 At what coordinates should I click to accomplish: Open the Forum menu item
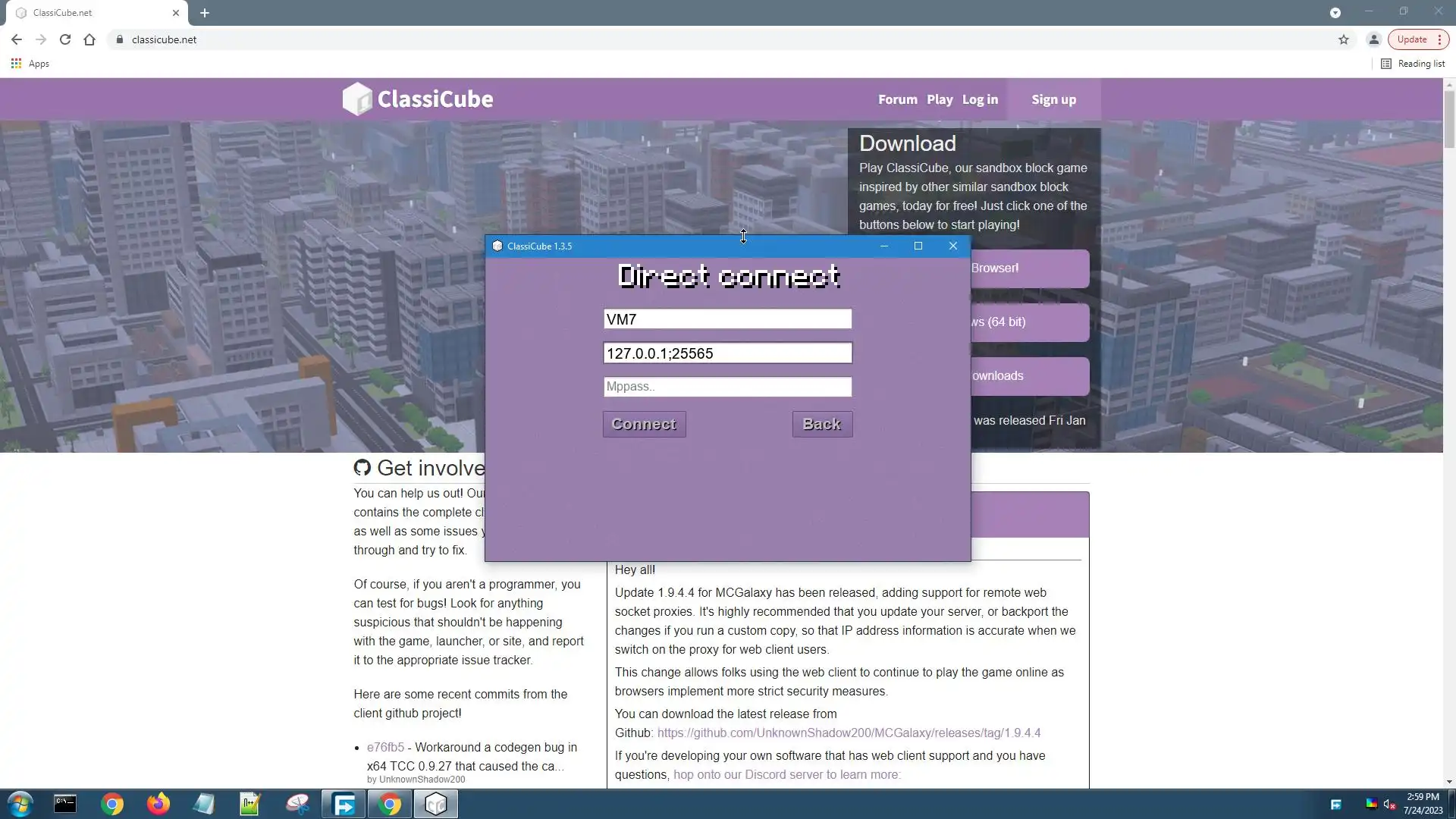pyautogui.click(x=897, y=99)
